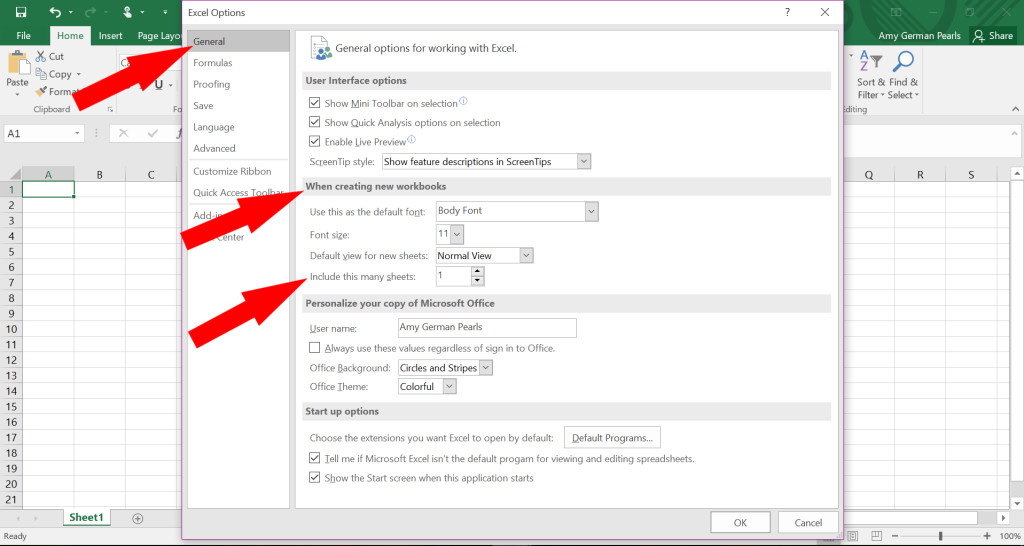Open the Font size dropdown
Image resolution: width=1024 pixels, height=546 pixels.
[456, 234]
